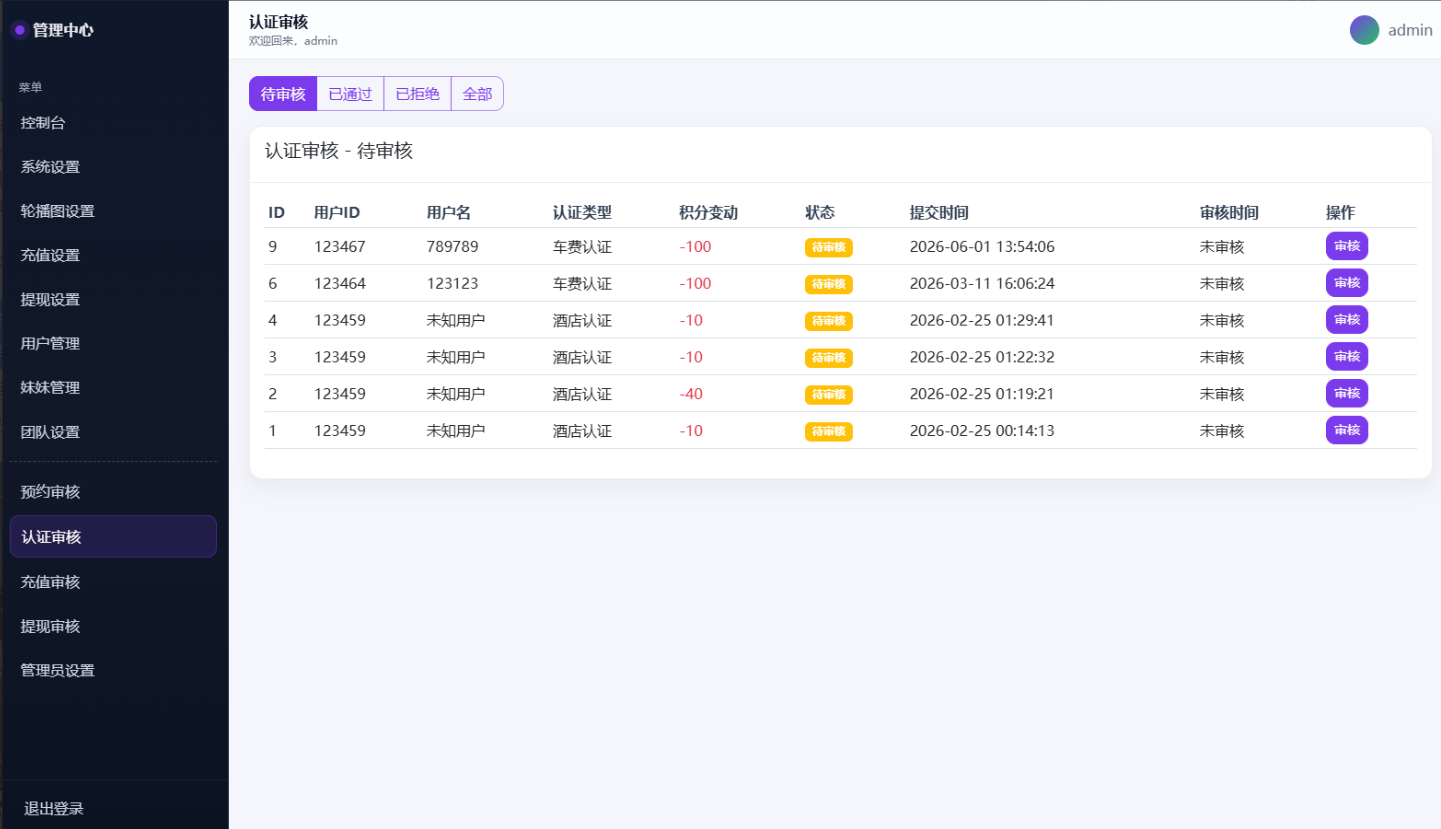Open 妹妹管理 in the sidebar

(114, 387)
